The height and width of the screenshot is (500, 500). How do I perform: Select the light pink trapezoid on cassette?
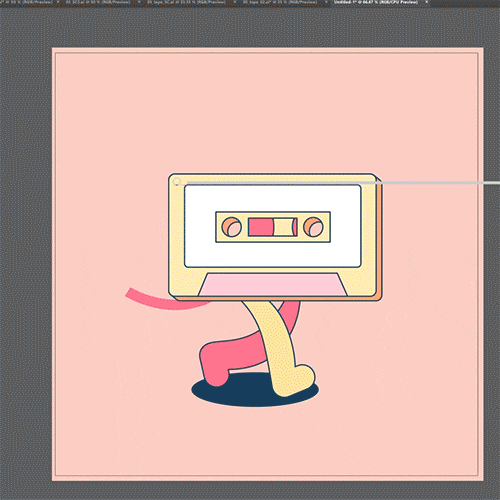(x=273, y=284)
